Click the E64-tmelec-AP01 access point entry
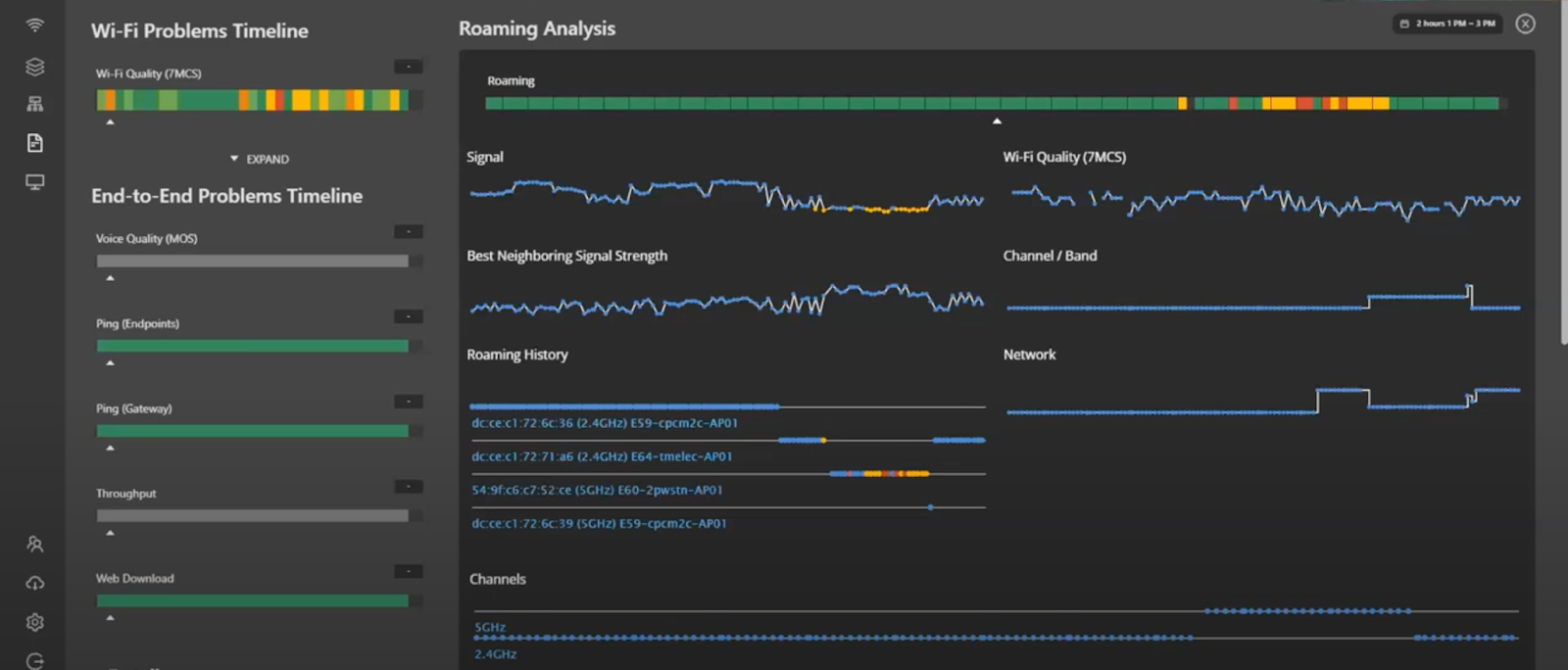The width and height of the screenshot is (1568, 670). (602, 456)
